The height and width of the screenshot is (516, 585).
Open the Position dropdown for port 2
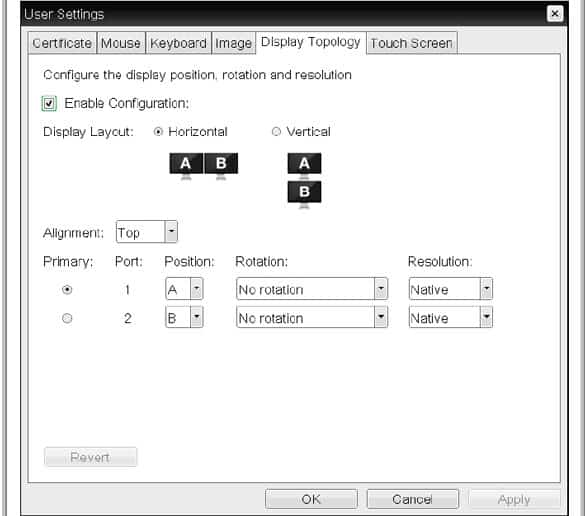click(x=184, y=317)
